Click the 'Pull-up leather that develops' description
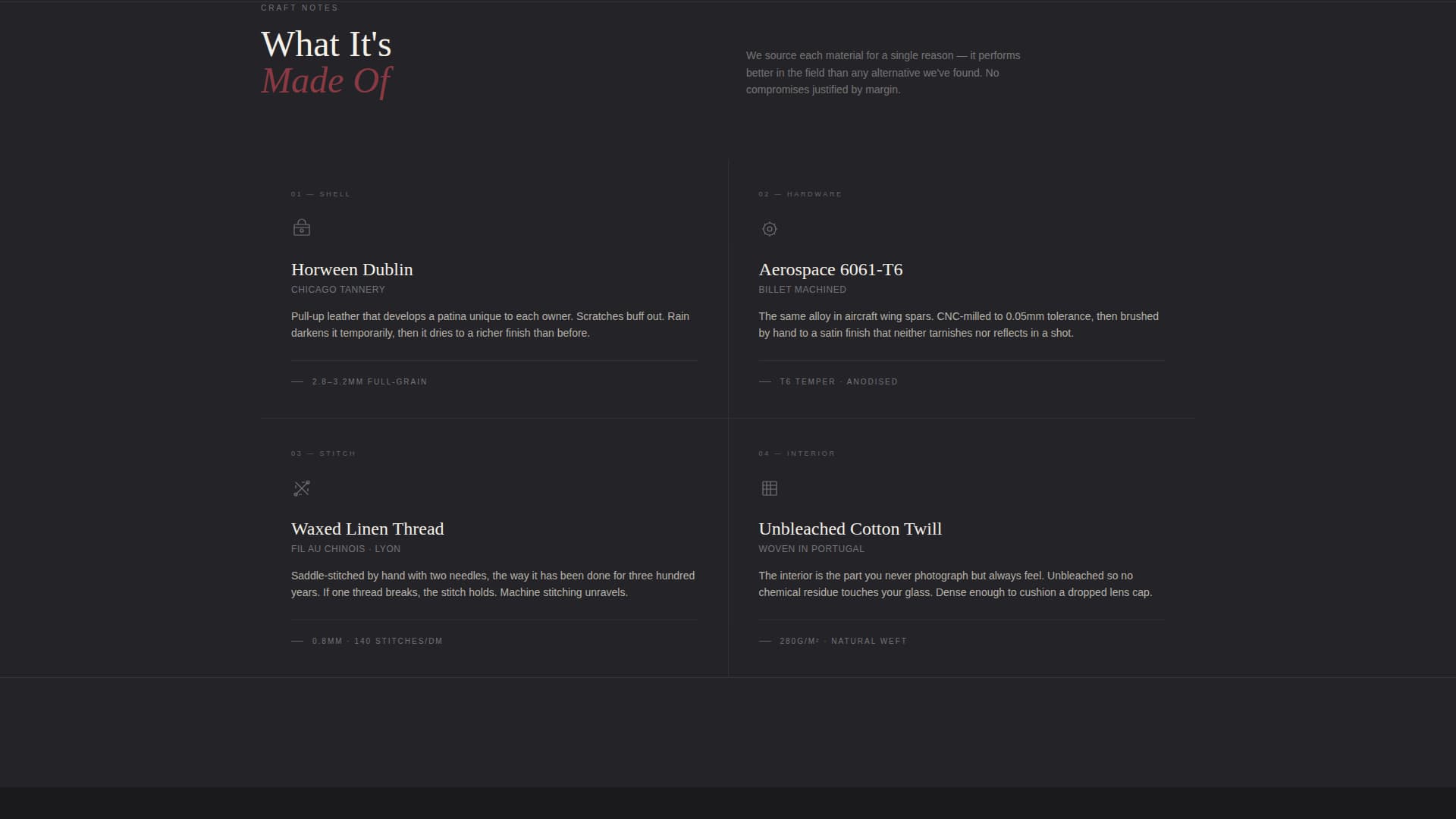The height and width of the screenshot is (819, 1456). point(491,325)
